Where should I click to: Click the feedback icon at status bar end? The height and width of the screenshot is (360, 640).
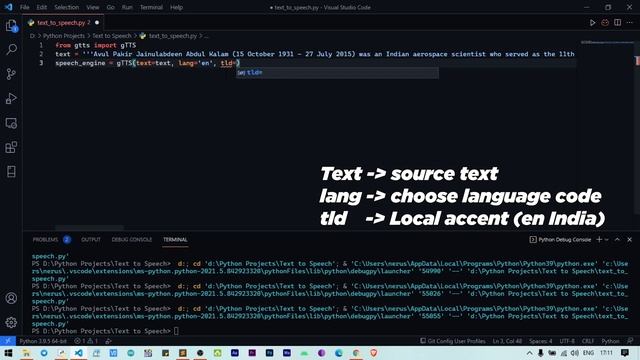pos(630,341)
